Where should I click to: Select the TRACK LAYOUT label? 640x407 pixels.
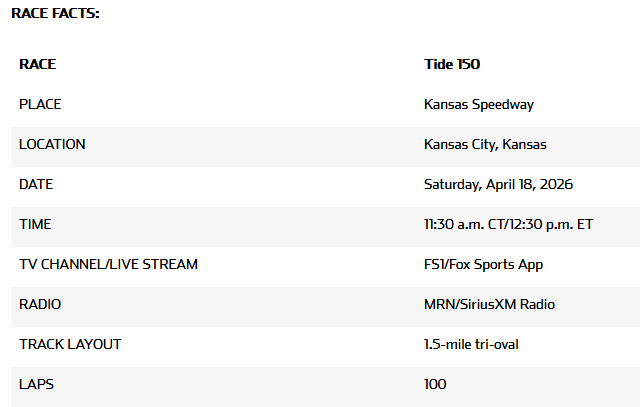70,344
